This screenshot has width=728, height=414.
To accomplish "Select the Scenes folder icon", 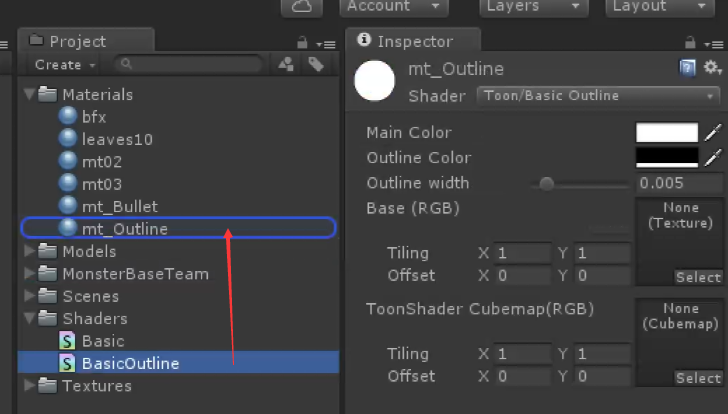I will coord(47,296).
